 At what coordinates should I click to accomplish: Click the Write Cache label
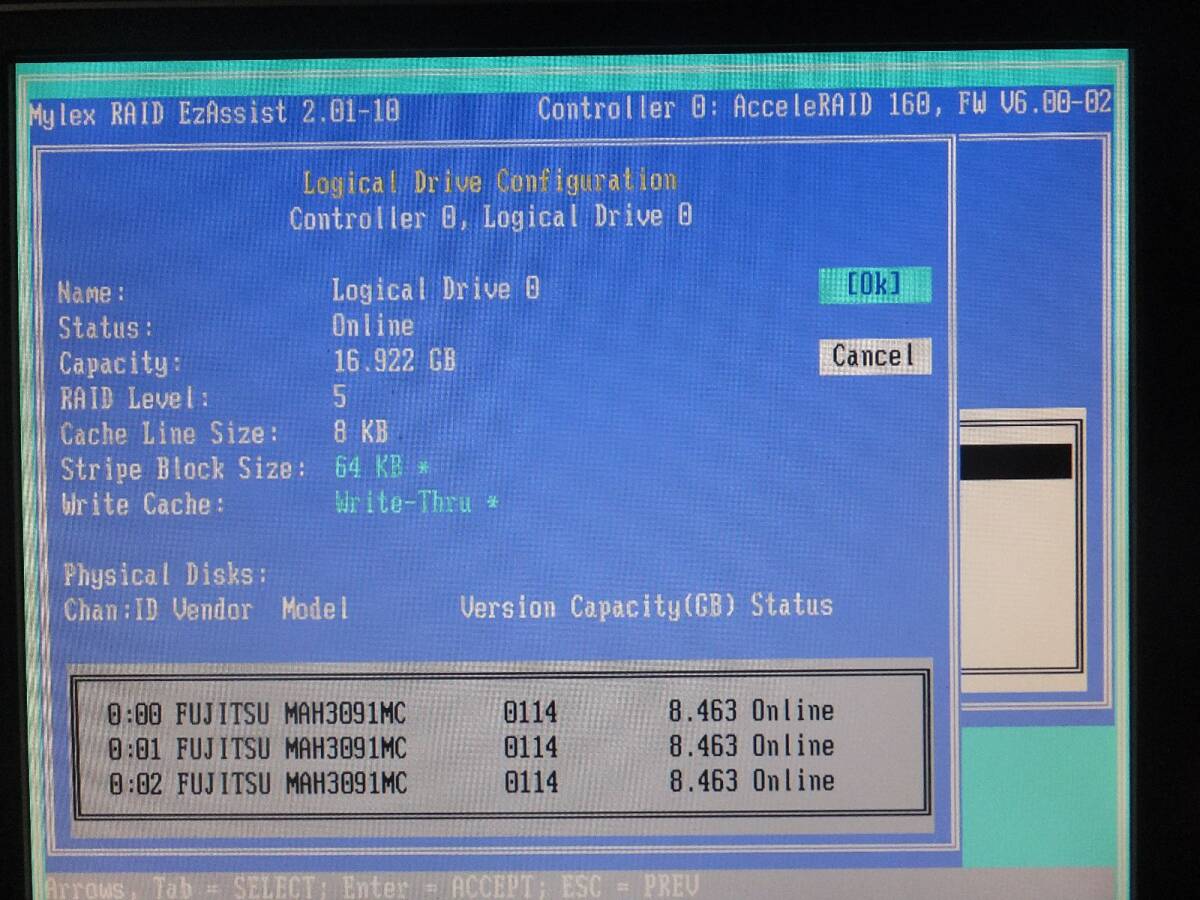click(x=142, y=504)
